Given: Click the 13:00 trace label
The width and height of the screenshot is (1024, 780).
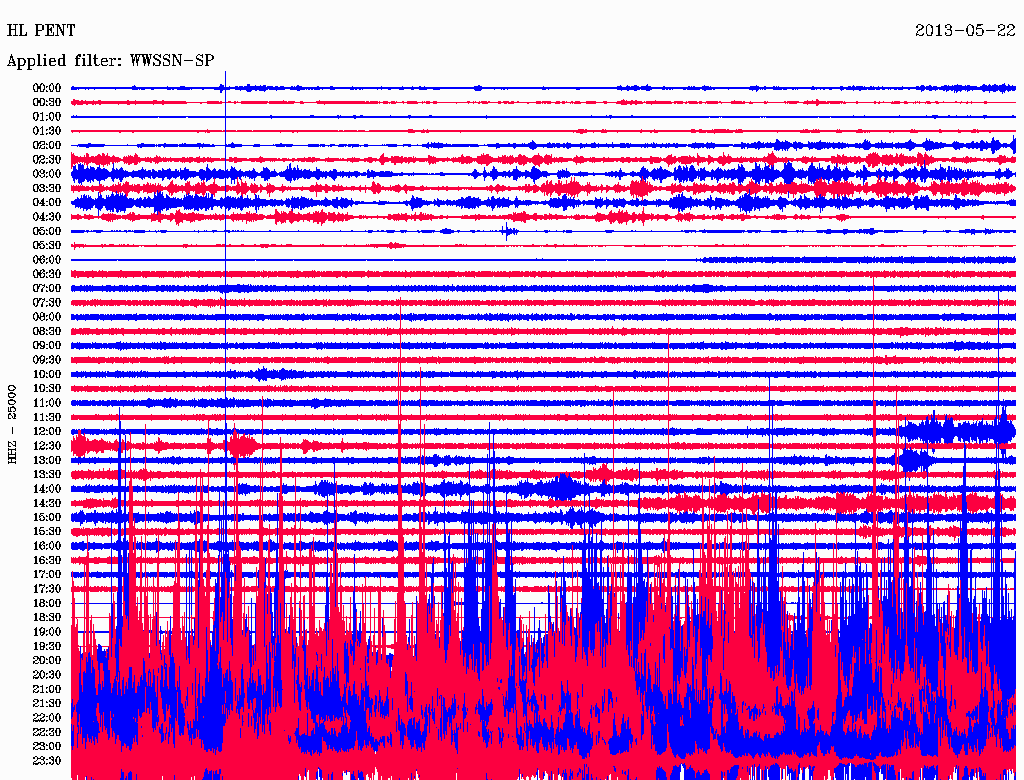Looking at the screenshot, I should pyautogui.click(x=47, y=460).
